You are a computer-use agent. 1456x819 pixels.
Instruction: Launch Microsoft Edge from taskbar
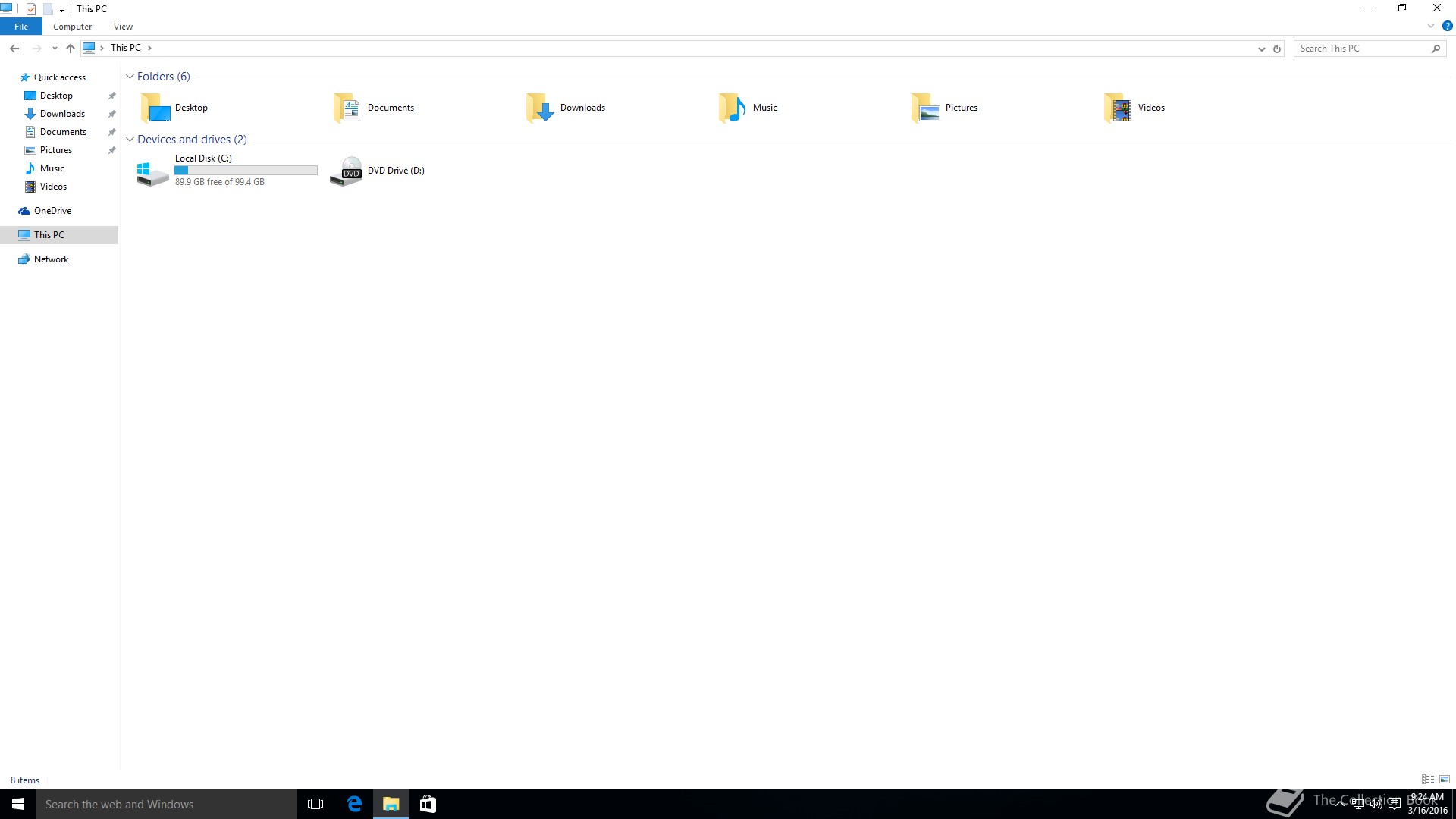(x=354, y=804)
